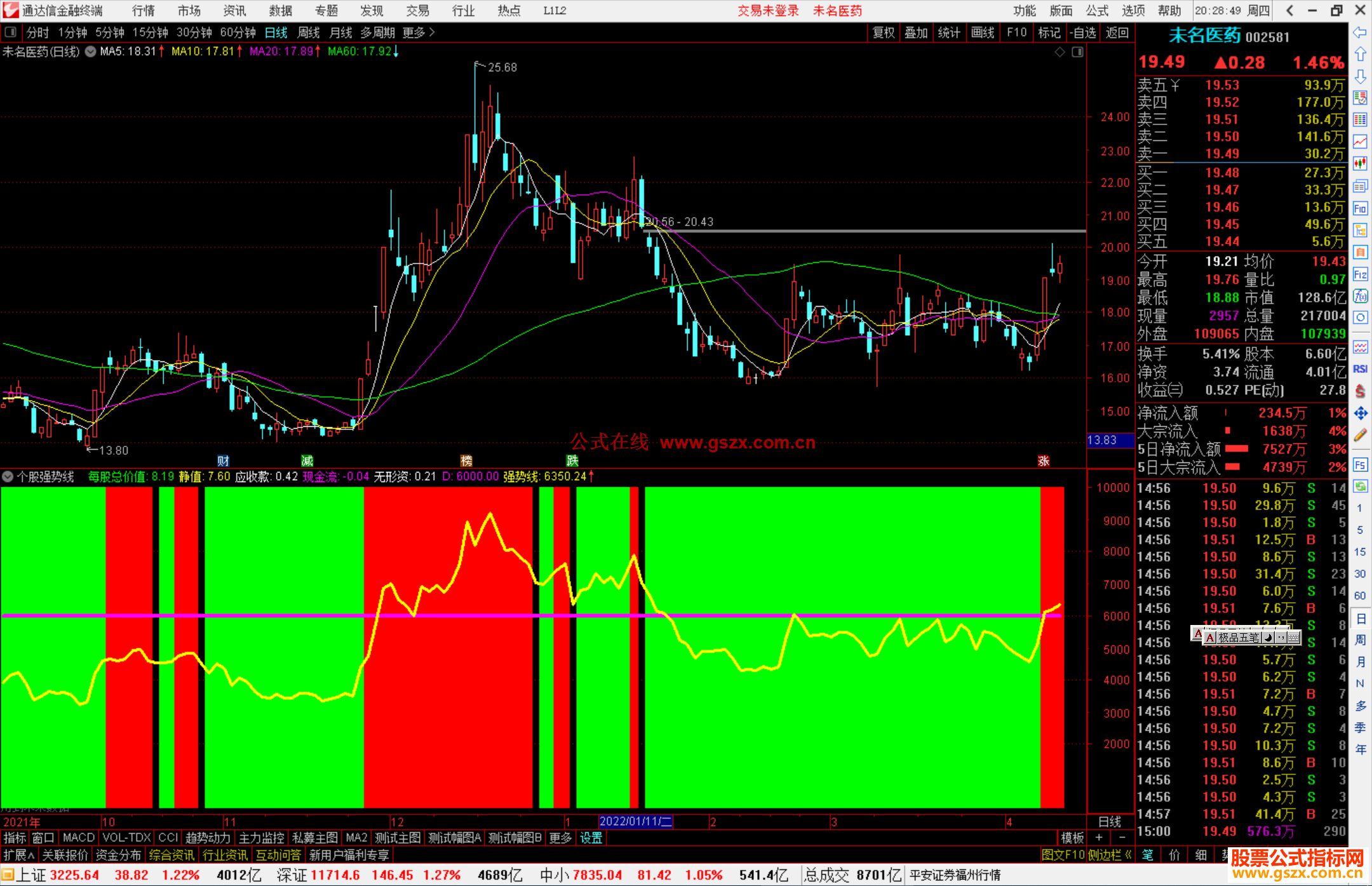Select the 5-minute period in right sidebar

[1359, 530]
